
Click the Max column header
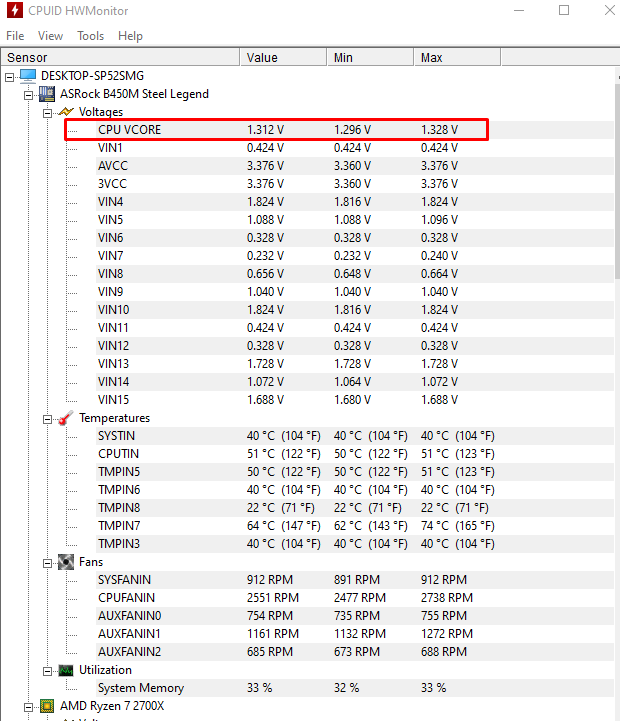point(457,57)
